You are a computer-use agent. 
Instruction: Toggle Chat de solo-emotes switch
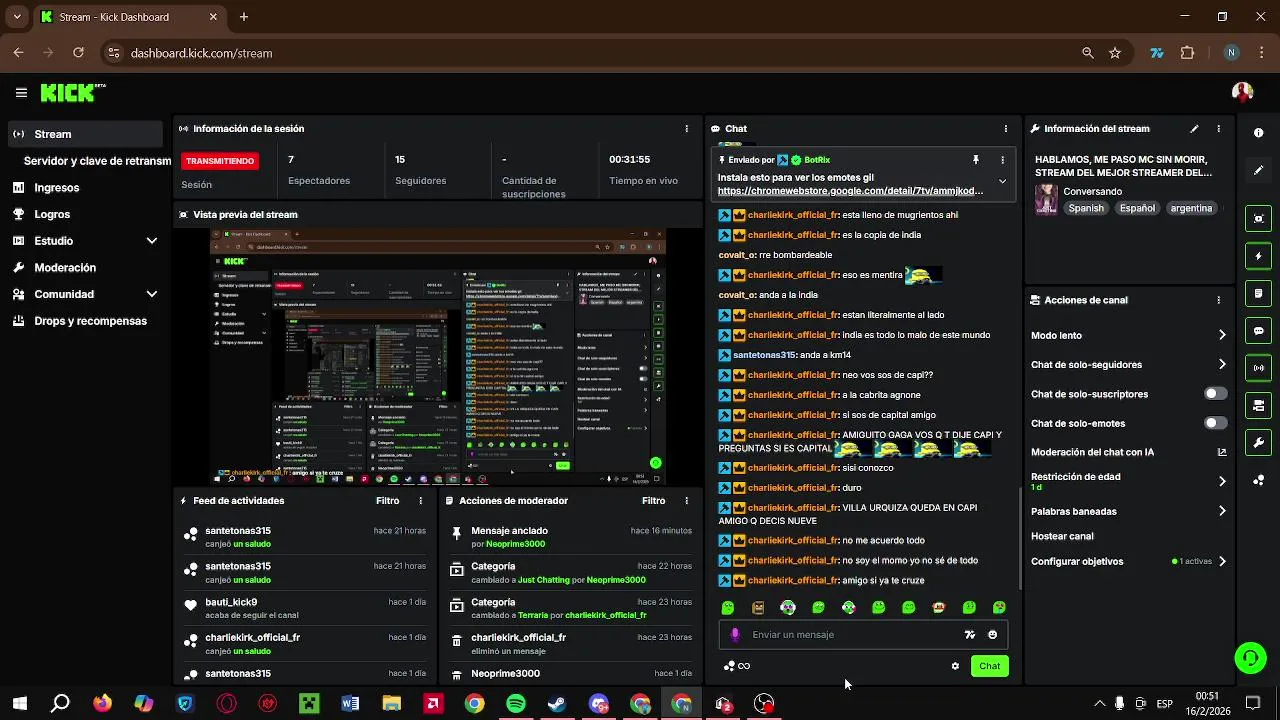point(1215,423)
